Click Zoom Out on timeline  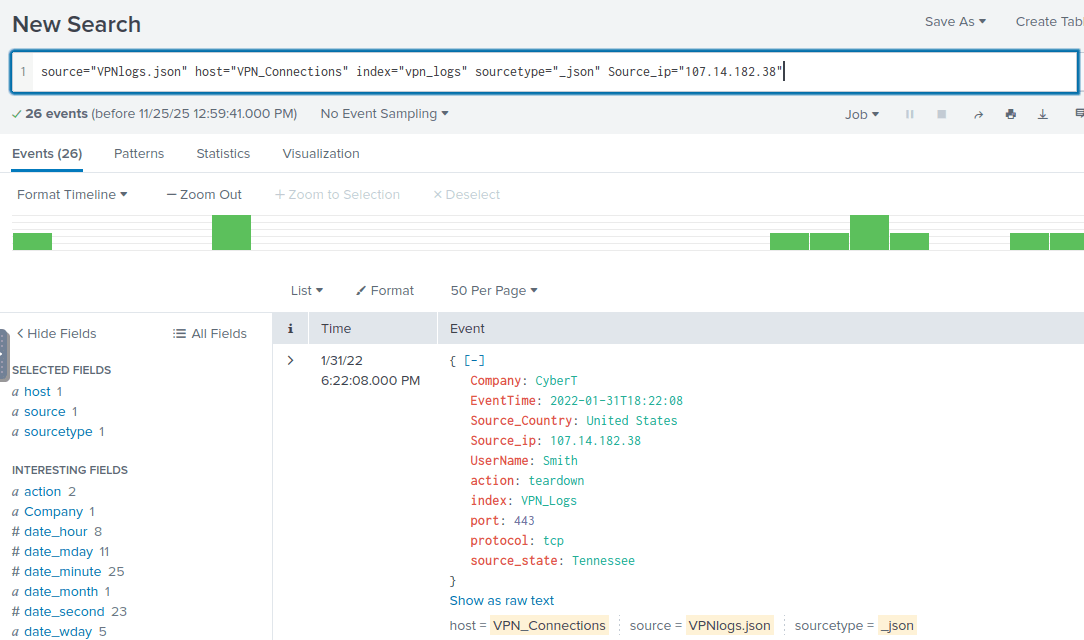(x=204, y=195)
